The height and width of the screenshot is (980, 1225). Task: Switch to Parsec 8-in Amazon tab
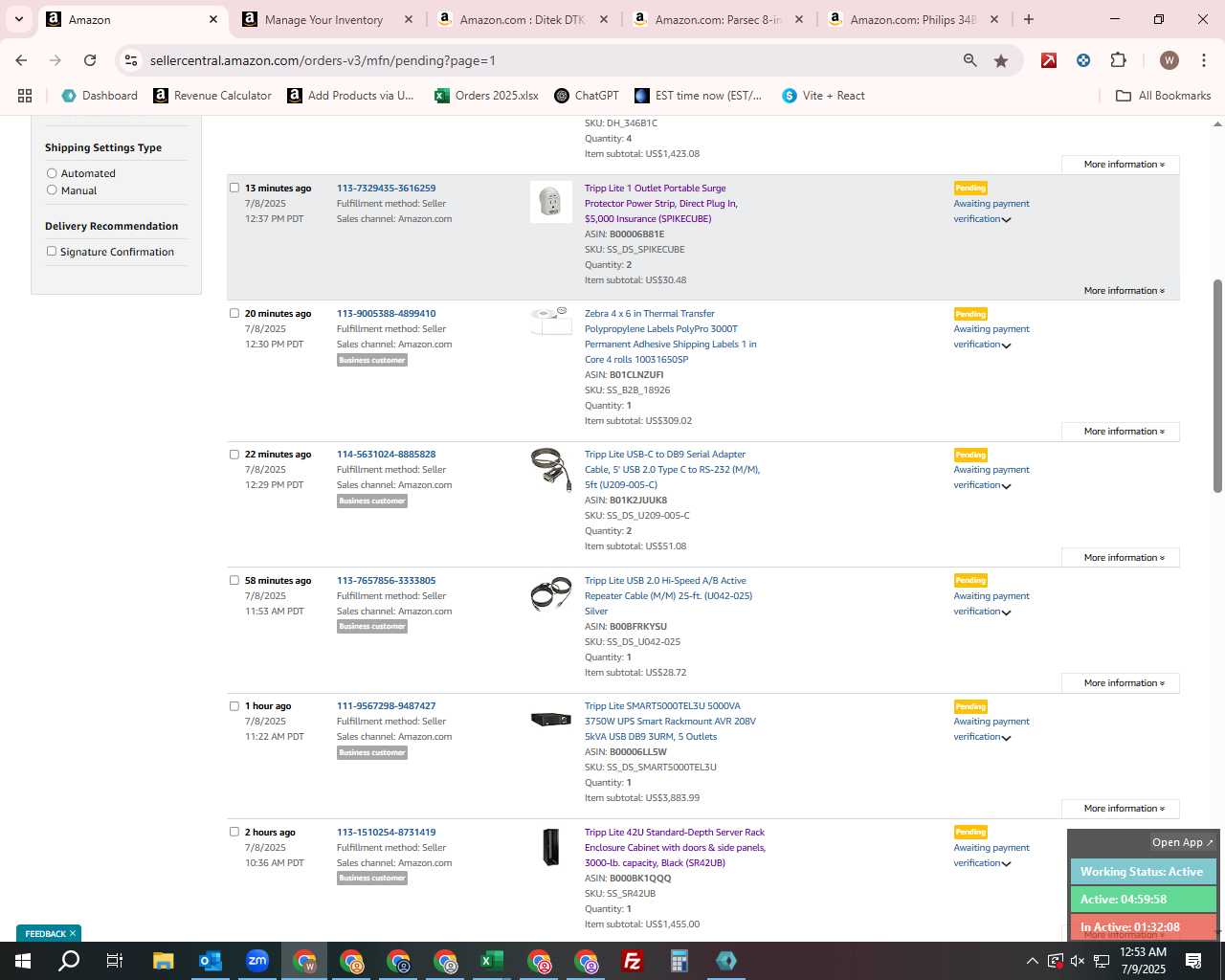718,19
